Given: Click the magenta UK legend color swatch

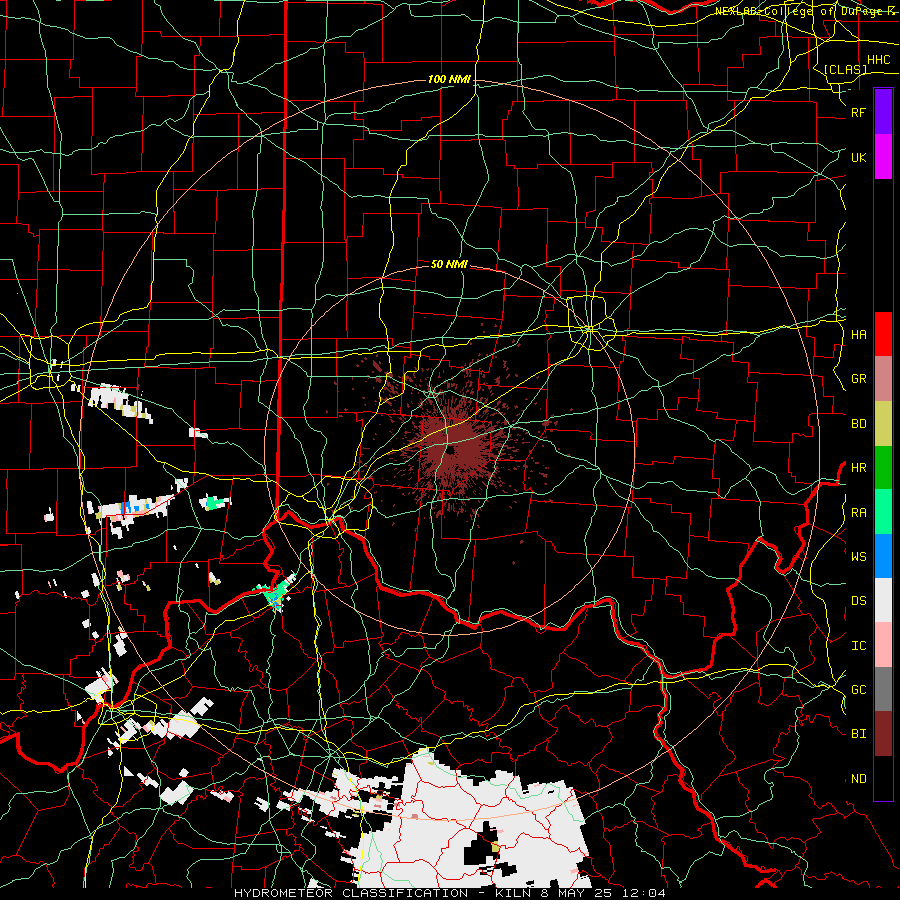Looking at the screenshot, I should [883, 157].
